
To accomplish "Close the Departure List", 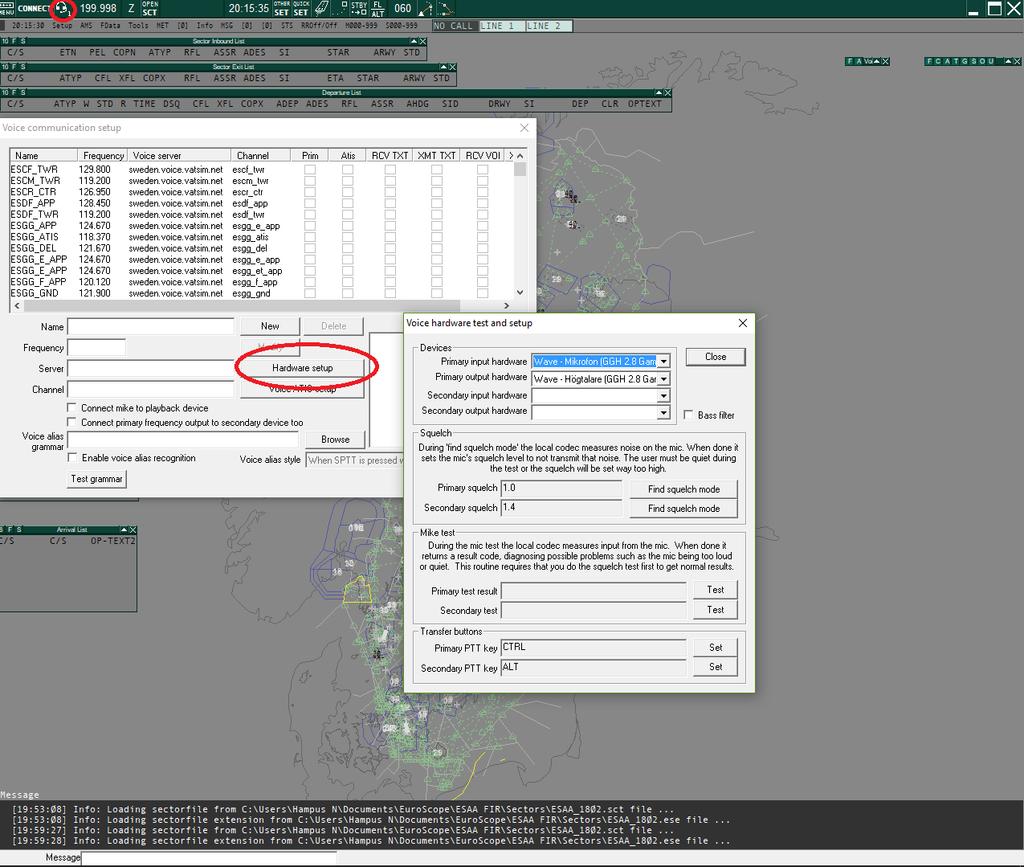I will (667, 93).
